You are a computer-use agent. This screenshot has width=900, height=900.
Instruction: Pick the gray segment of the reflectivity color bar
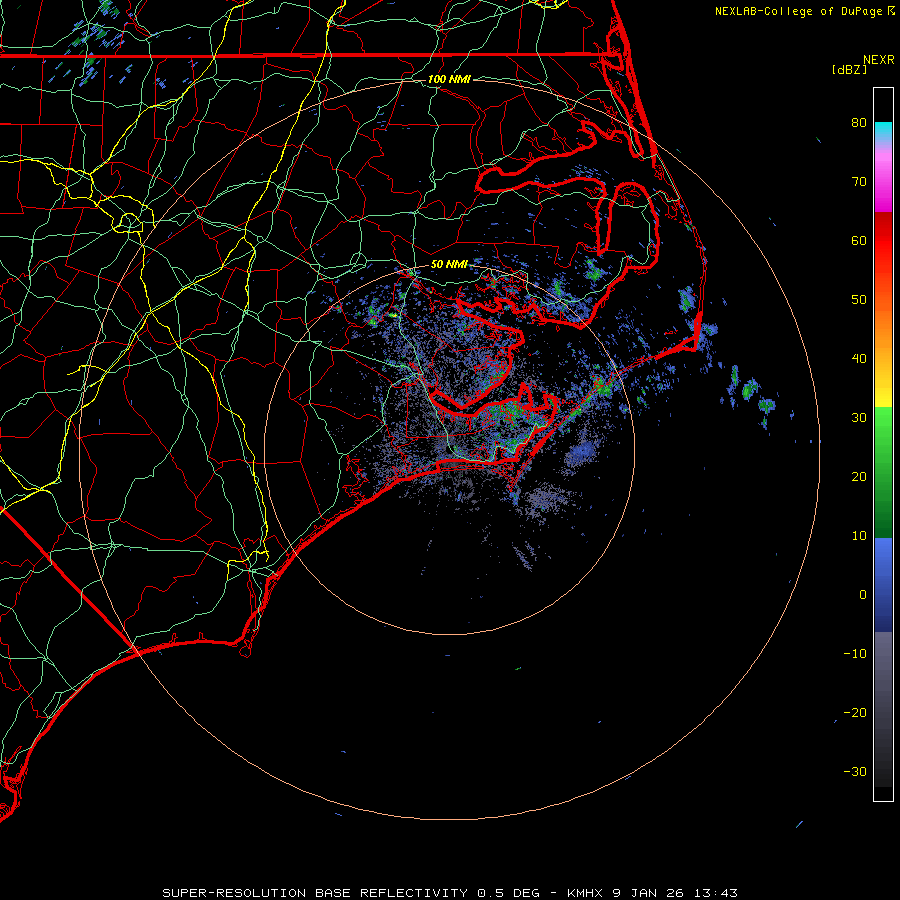click(883, 709)
